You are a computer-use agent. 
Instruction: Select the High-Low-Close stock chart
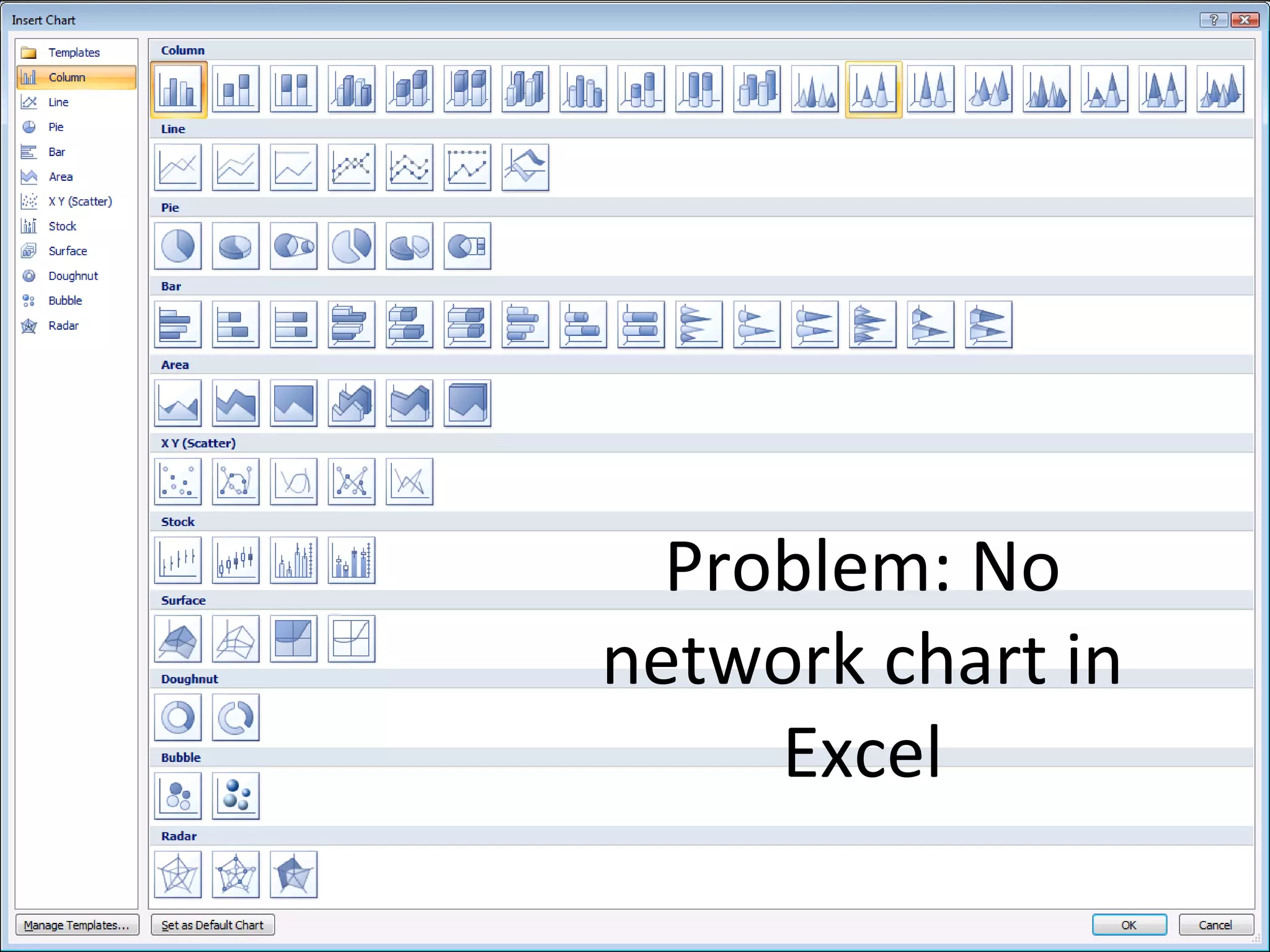pyautogui.click(x=178, y=560)
